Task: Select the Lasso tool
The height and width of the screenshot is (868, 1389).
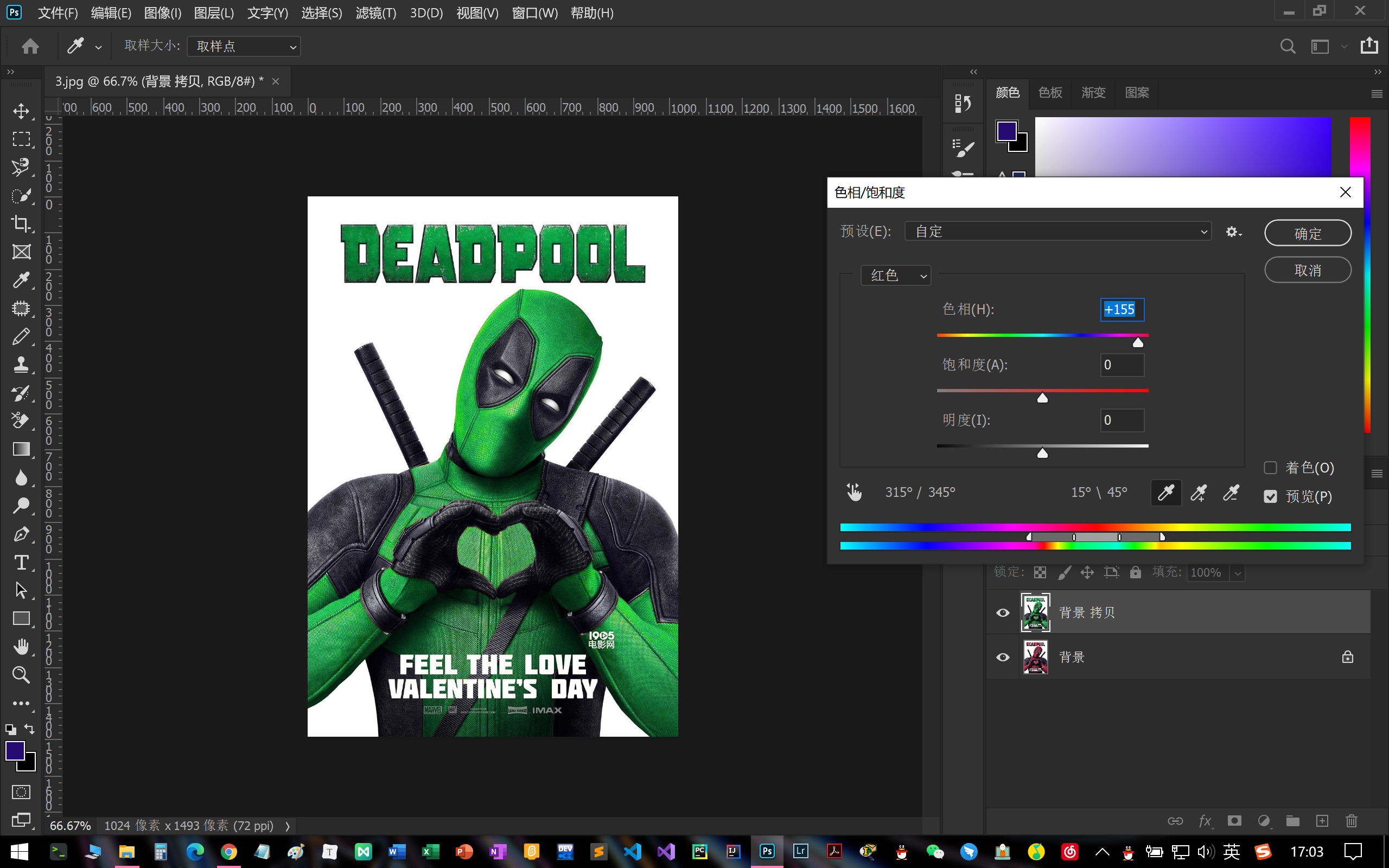Action: [x=21, y=167]
